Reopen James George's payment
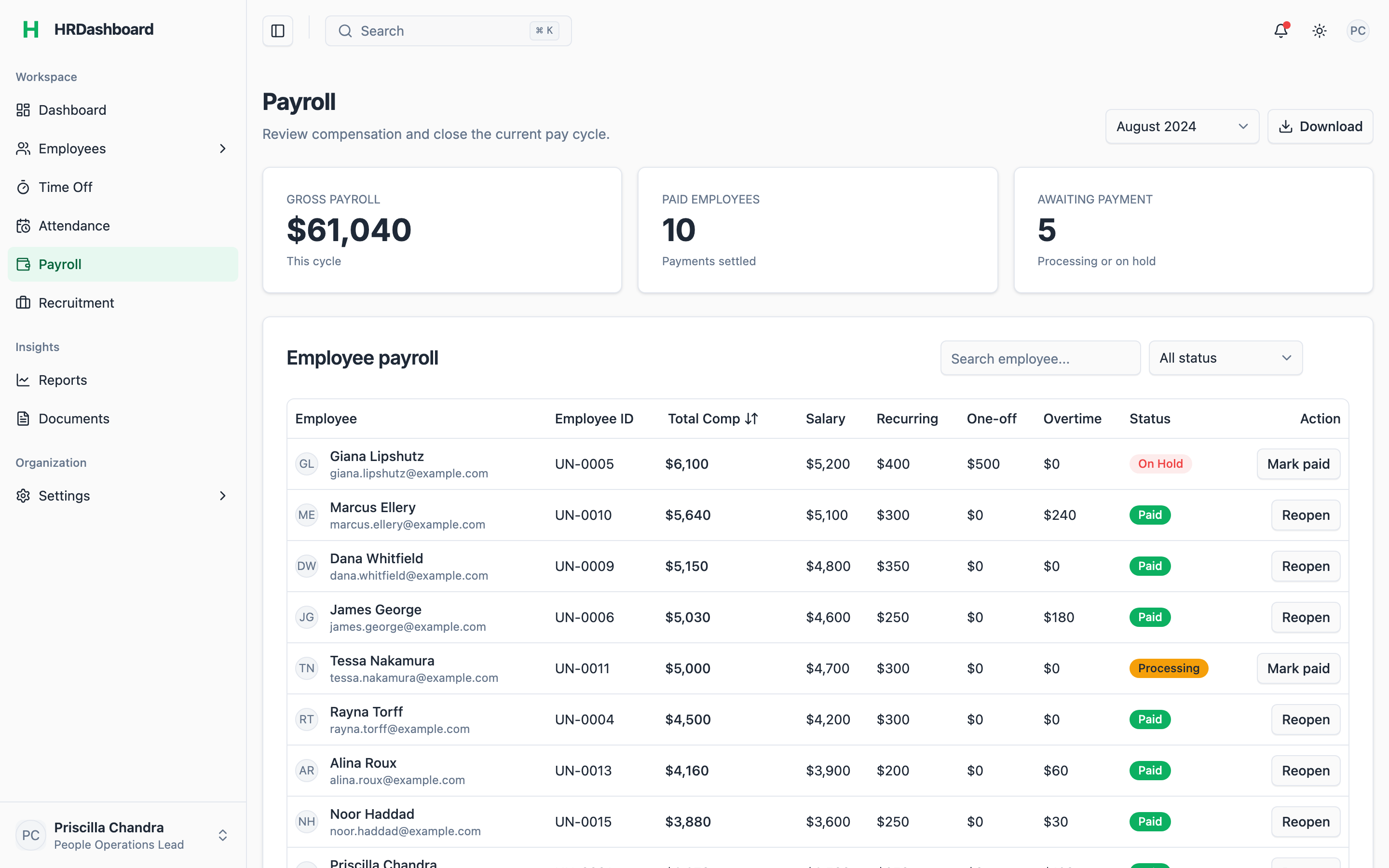 point(1306,617)
